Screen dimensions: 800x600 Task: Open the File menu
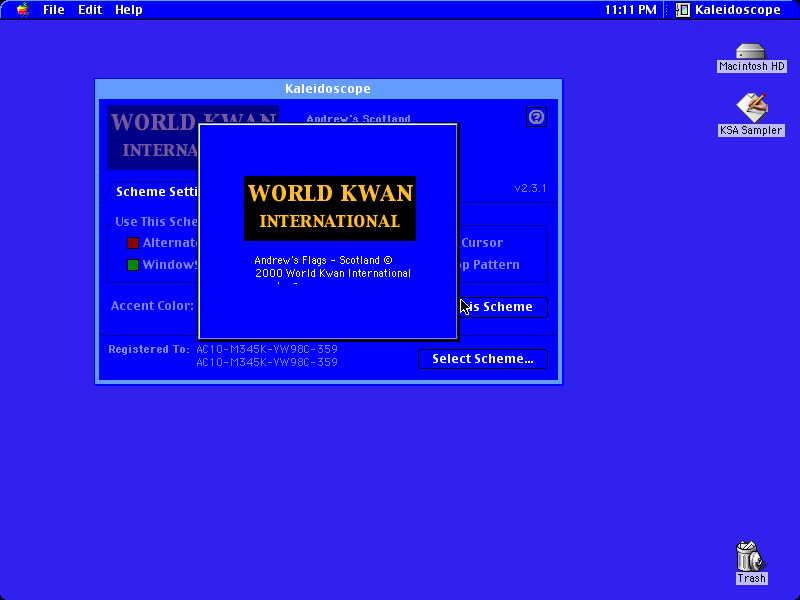click(x=54, y=10)
